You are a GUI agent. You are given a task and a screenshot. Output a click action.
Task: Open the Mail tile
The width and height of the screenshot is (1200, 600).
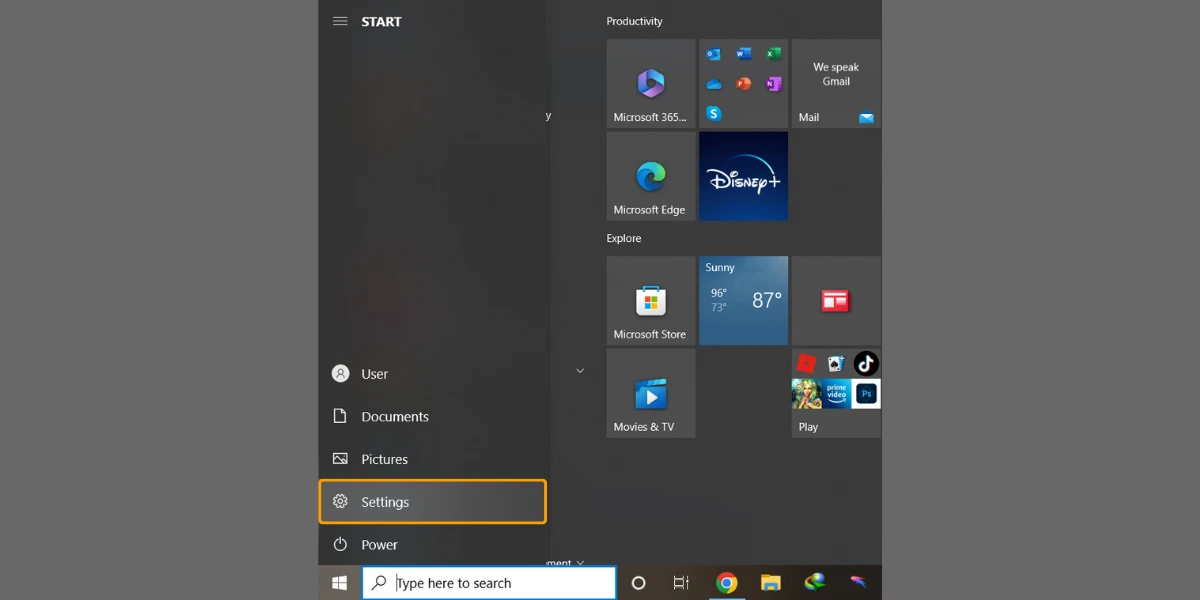click(x=836, y=83)
